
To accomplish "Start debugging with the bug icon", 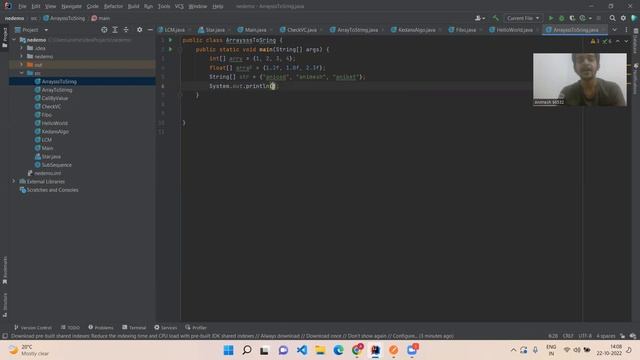I will click(561, 18).
